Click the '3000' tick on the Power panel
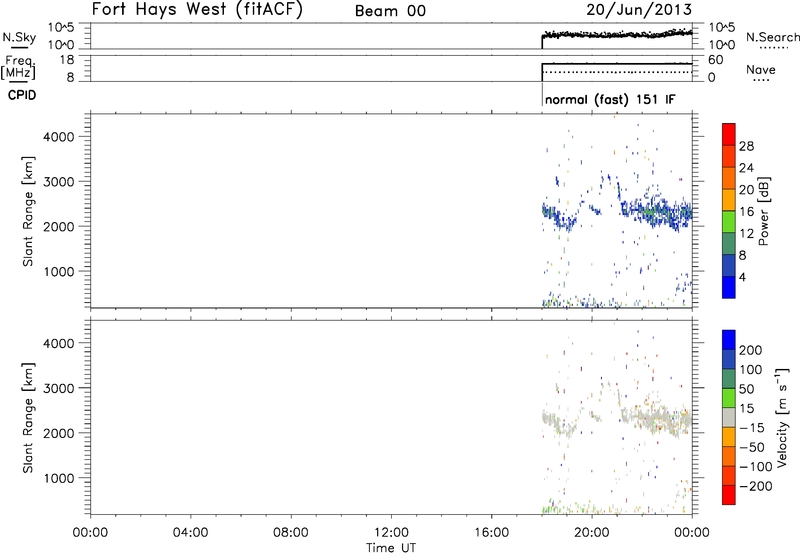This screenshot has height=554, width=800. 59,182
